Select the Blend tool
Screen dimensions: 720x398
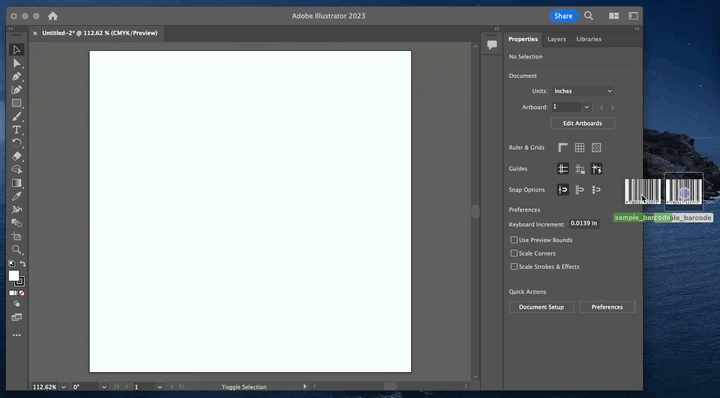(17, 223)
